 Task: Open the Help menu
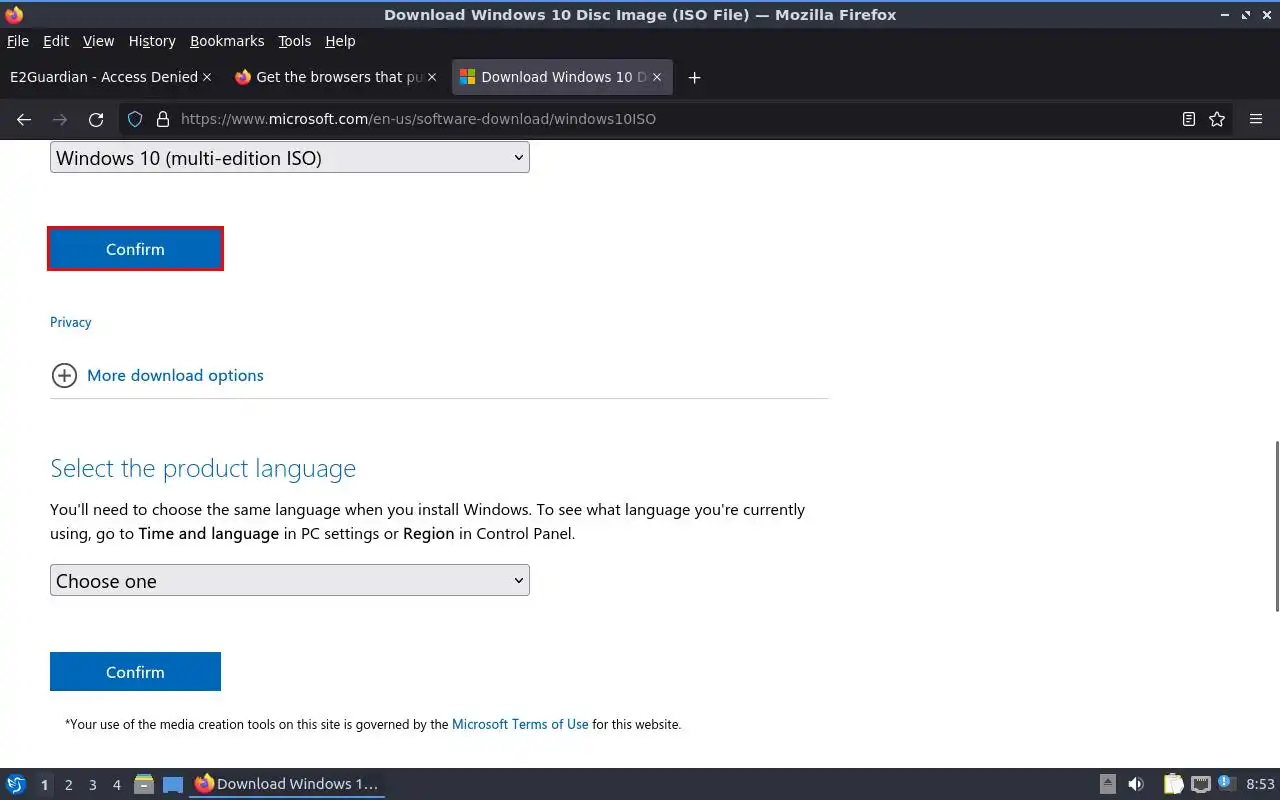tap(340, 41)
